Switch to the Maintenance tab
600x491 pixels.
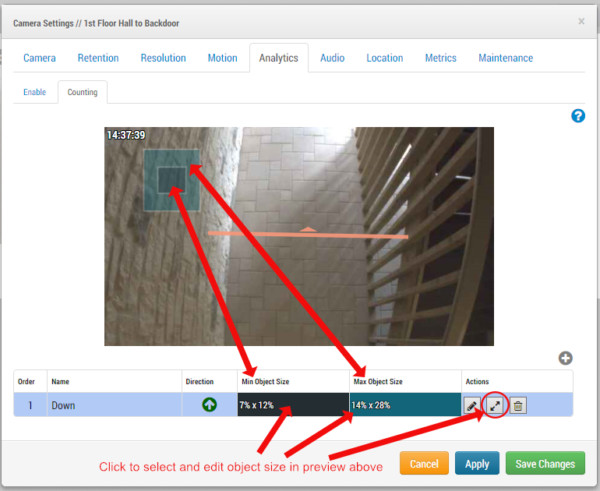(x=505, y=58)
